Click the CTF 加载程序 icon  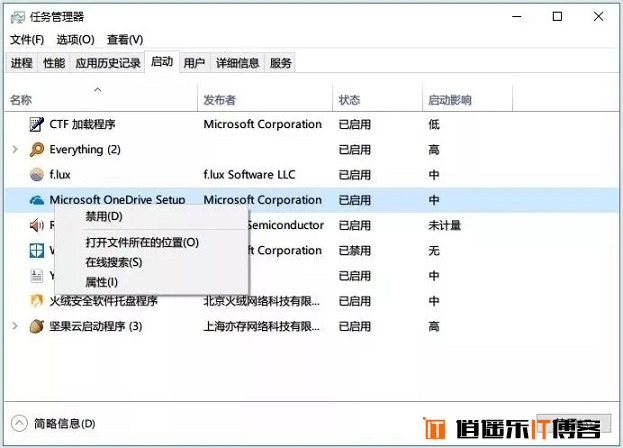click(x=37, y=124)
